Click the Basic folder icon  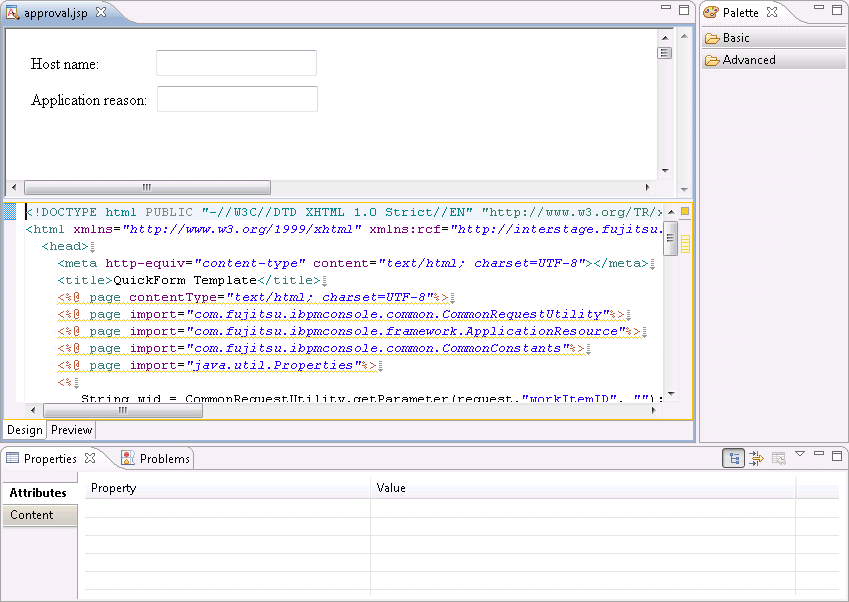click(712, 38)
